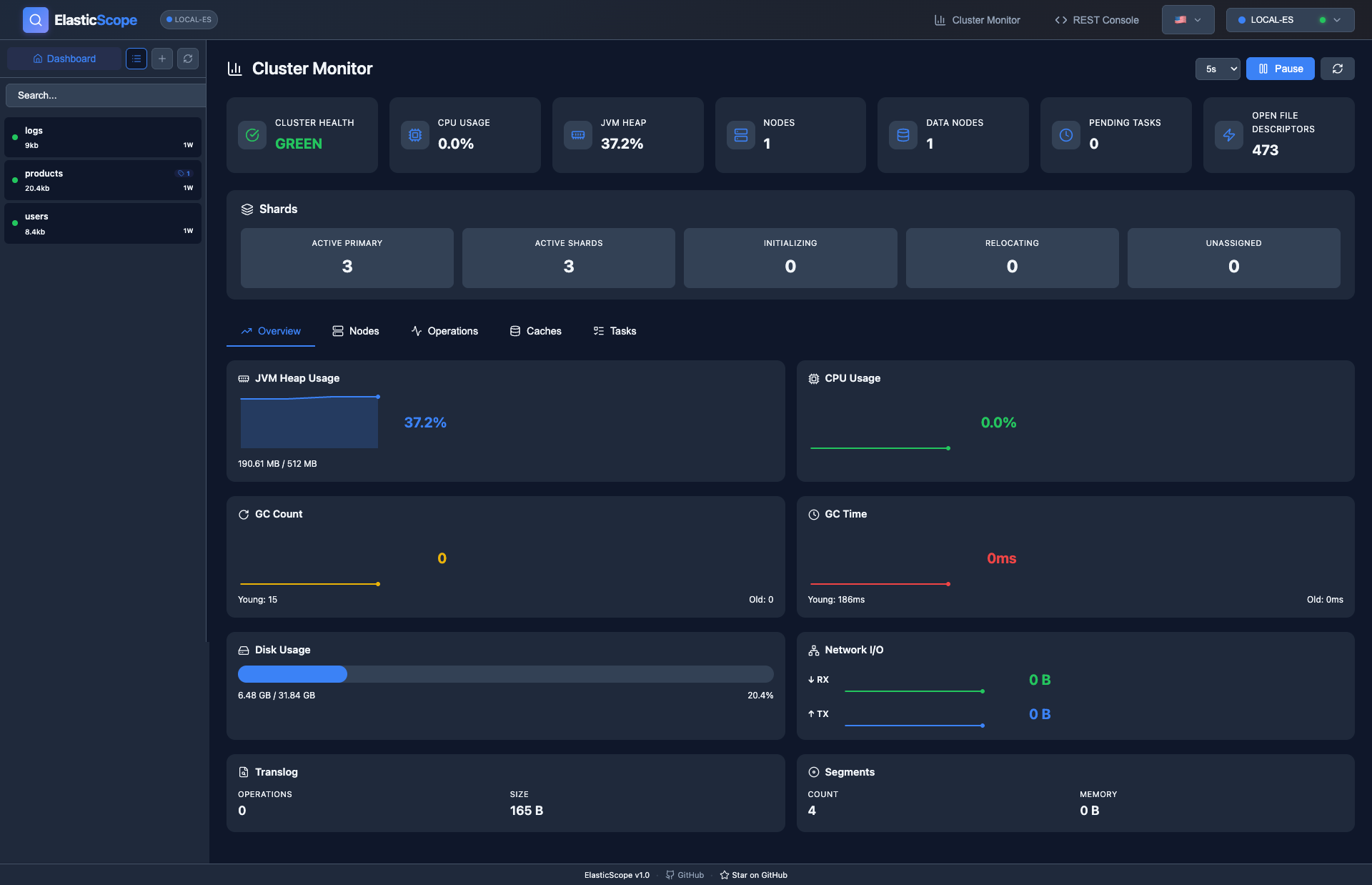Select the list view icon in sidebar

(x=136, y=58)
